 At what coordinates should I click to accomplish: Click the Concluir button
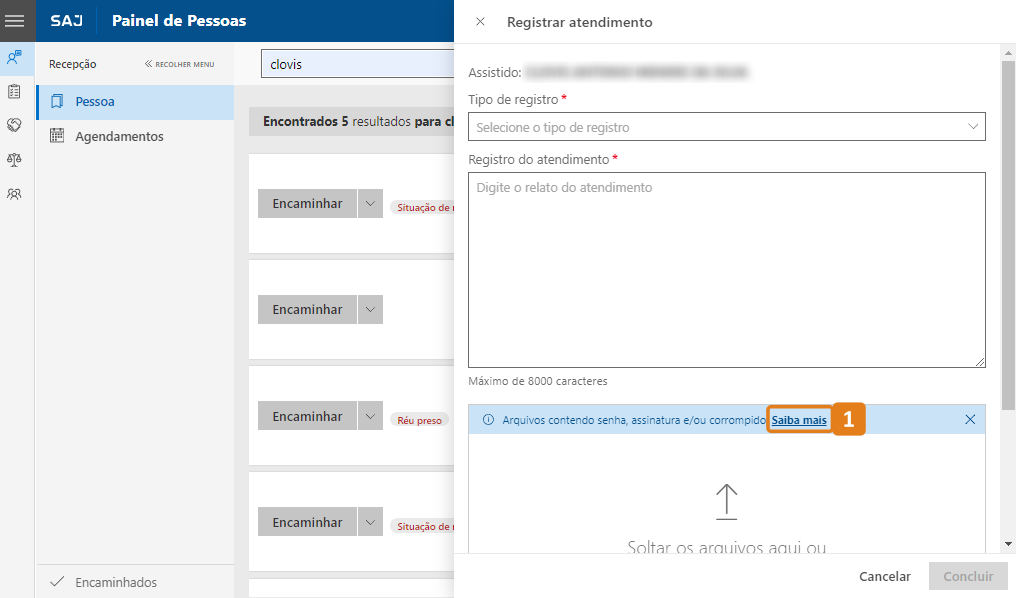pos(968,576)
